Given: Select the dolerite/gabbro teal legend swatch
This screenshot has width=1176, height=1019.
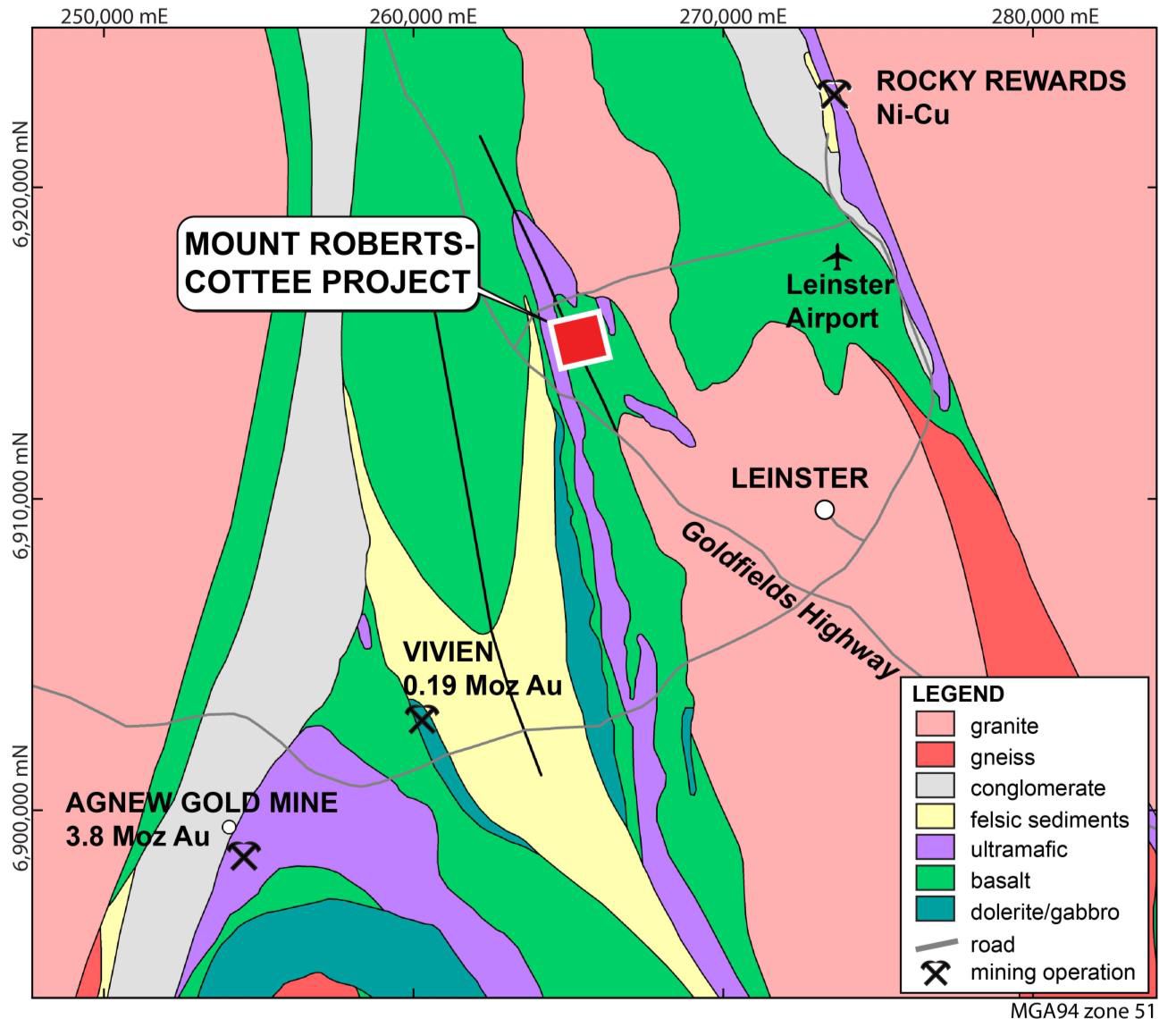Looking at the screenshot, I should tap(936, 912).
